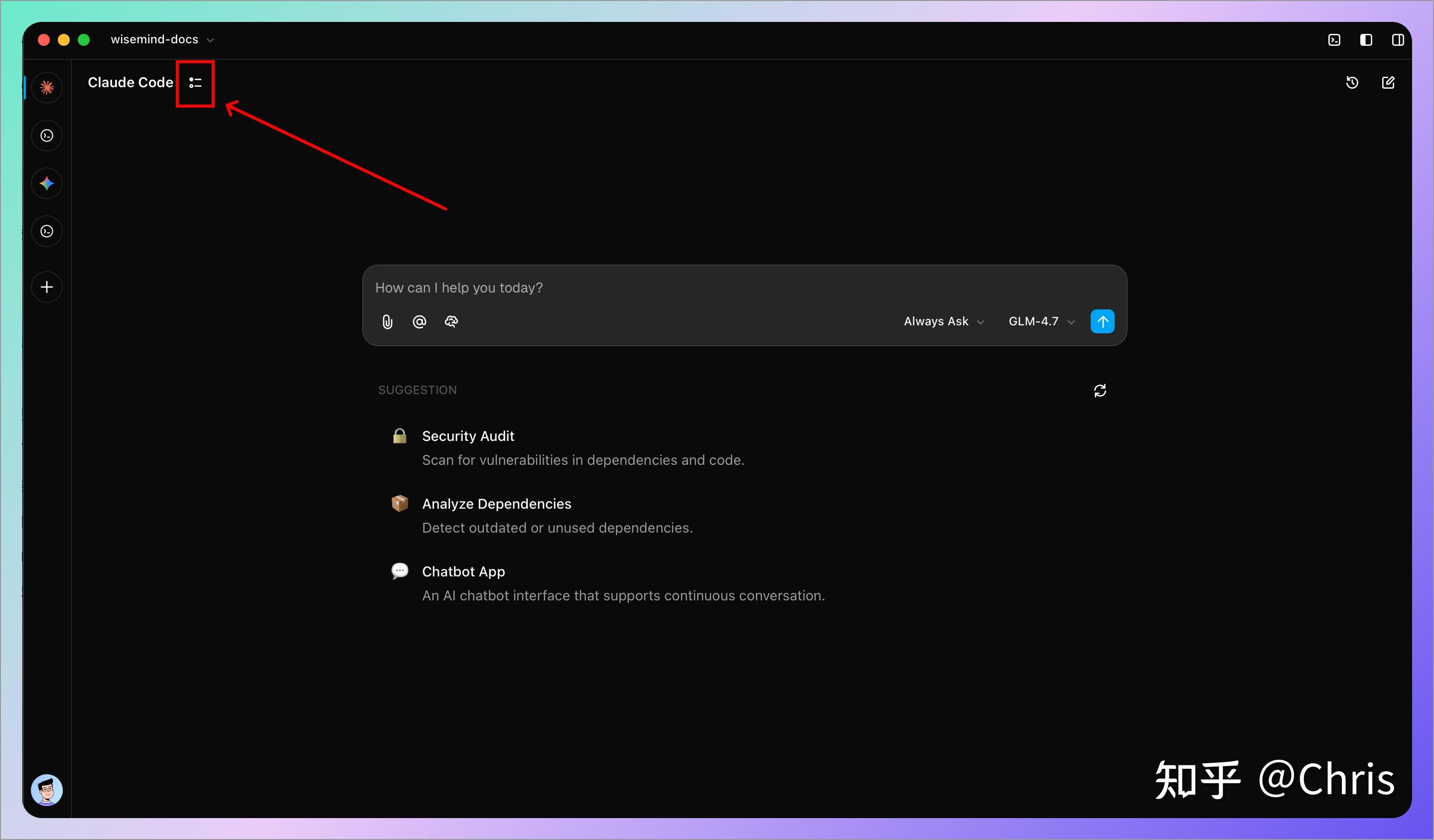Open the Always Ask permission dropdown
The width and height of the screenshot is (1434, 840).
click(x=944, y=321)
